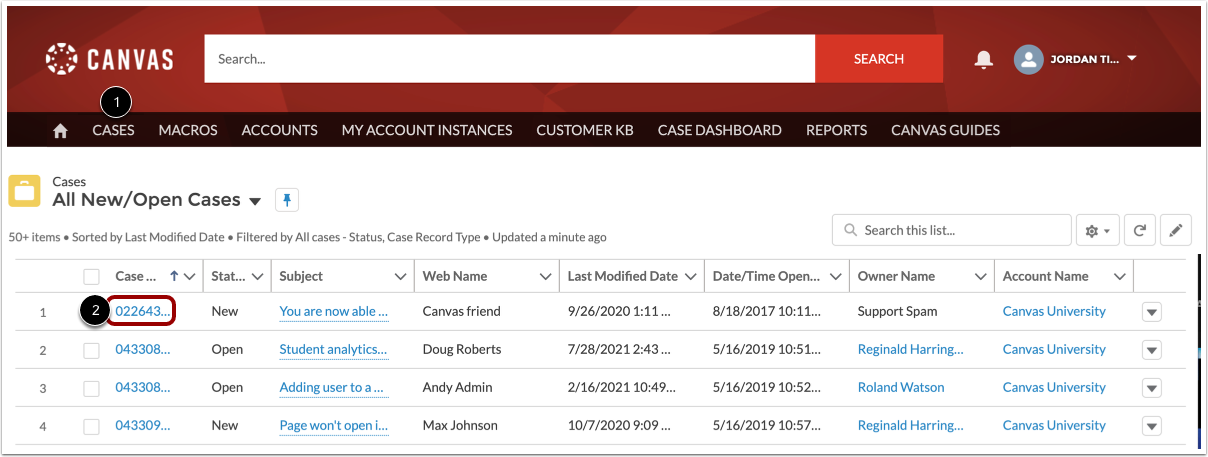The image size is (1208, 457).
Task: Click into the Search this list field
Action: point(938,230)
